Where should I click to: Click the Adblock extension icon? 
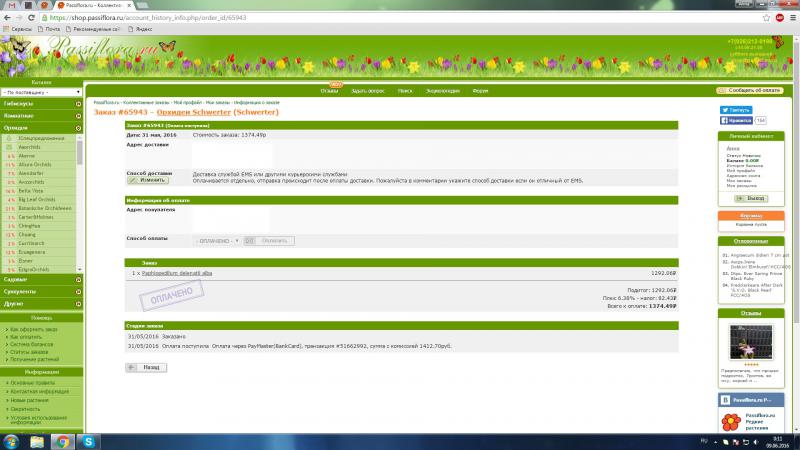778,17
